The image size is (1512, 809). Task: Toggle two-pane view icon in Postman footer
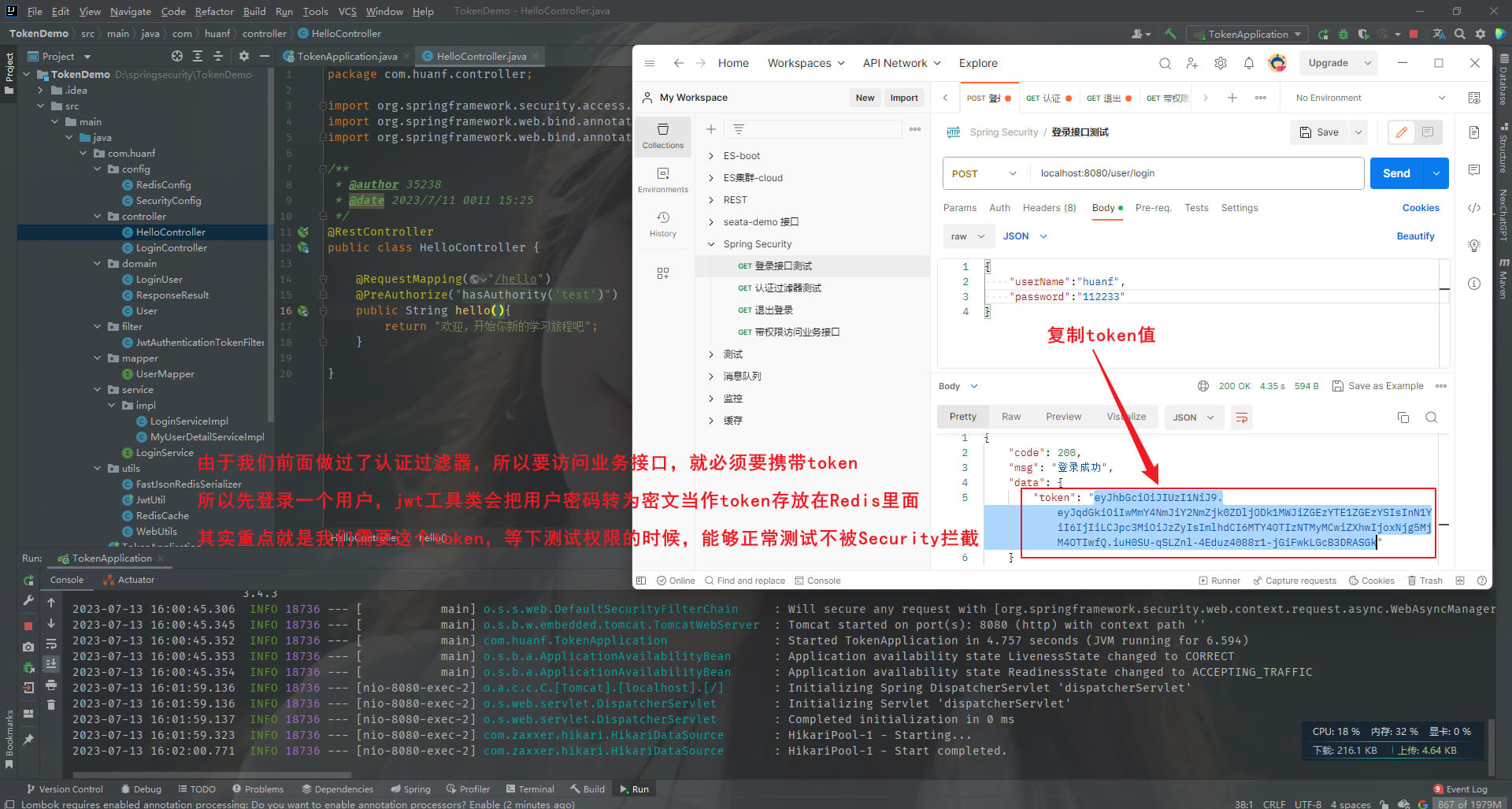[x=1460, y=581]
